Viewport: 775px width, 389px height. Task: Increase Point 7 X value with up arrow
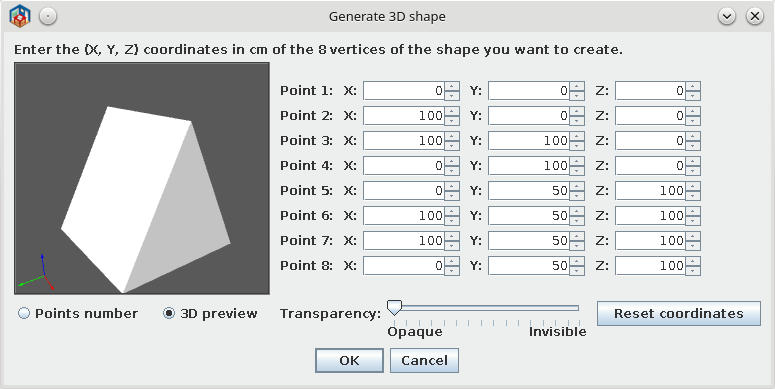[452, 236]
